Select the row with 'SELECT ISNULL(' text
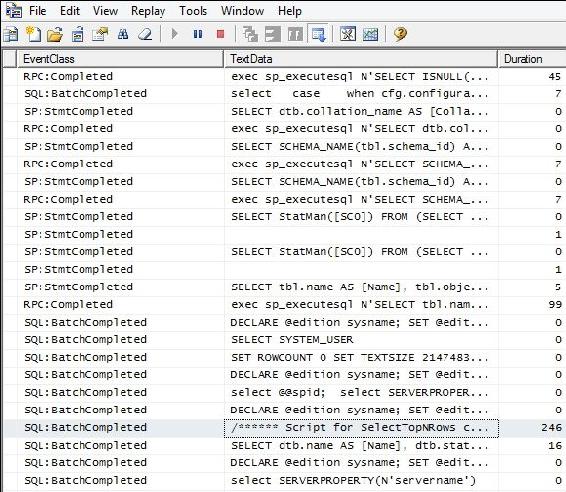The width and height of the screenshot is (566, 492). (x=284, y=77)
